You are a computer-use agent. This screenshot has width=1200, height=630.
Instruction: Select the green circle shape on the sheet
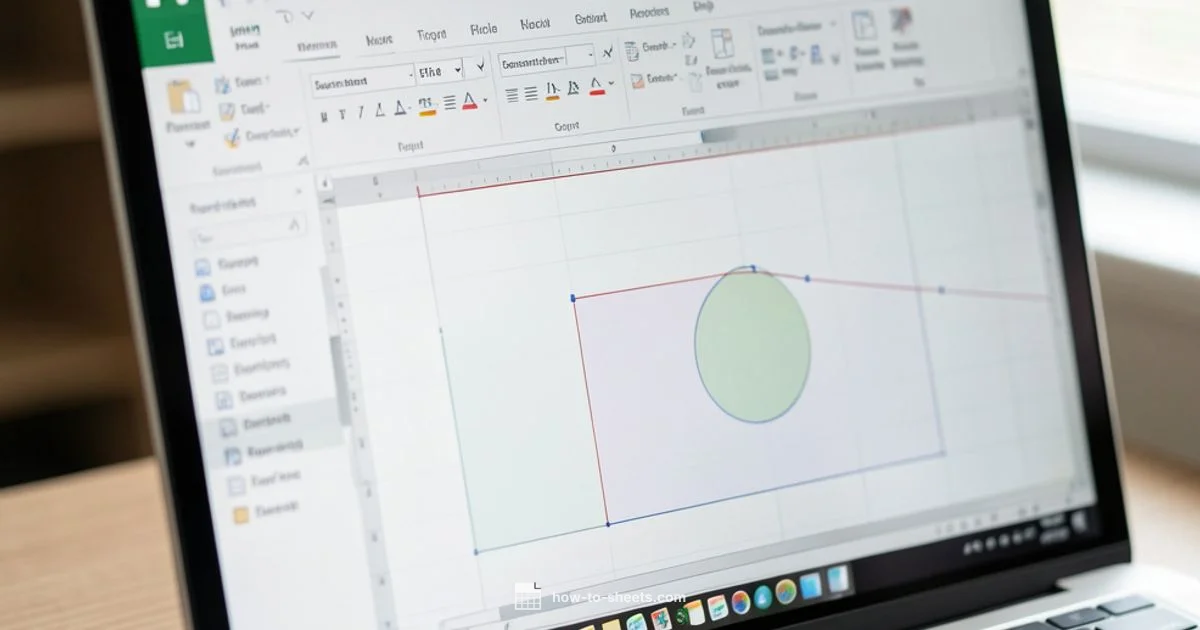pos(752,345)
